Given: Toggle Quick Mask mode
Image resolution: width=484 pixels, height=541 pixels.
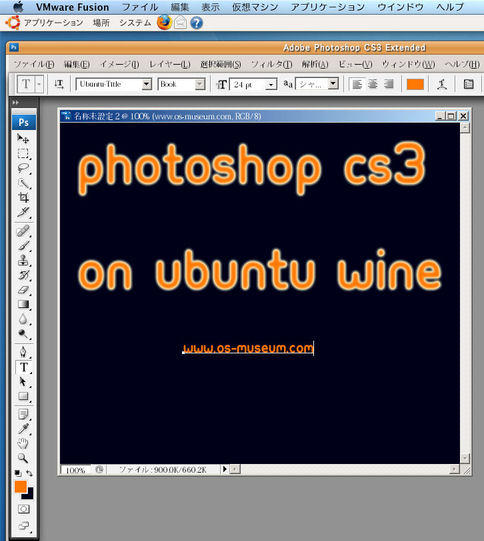Looking at the screenshot, I should coord(24,509).
